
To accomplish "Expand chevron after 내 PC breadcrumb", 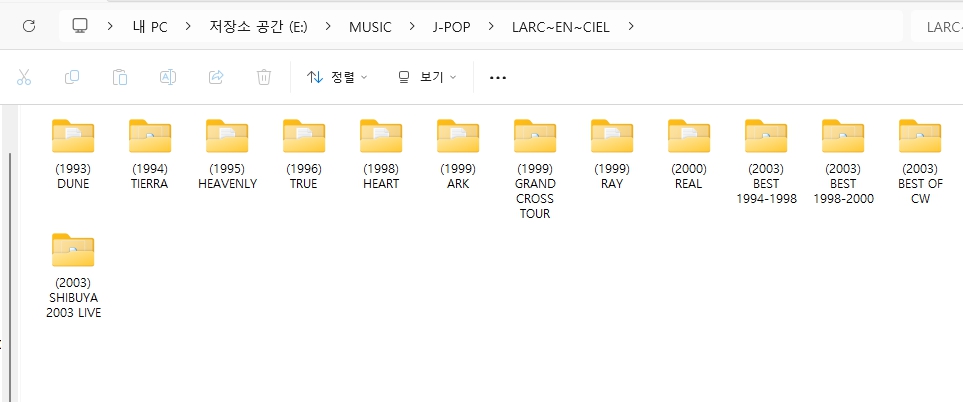I will click(x=189, y=26).
